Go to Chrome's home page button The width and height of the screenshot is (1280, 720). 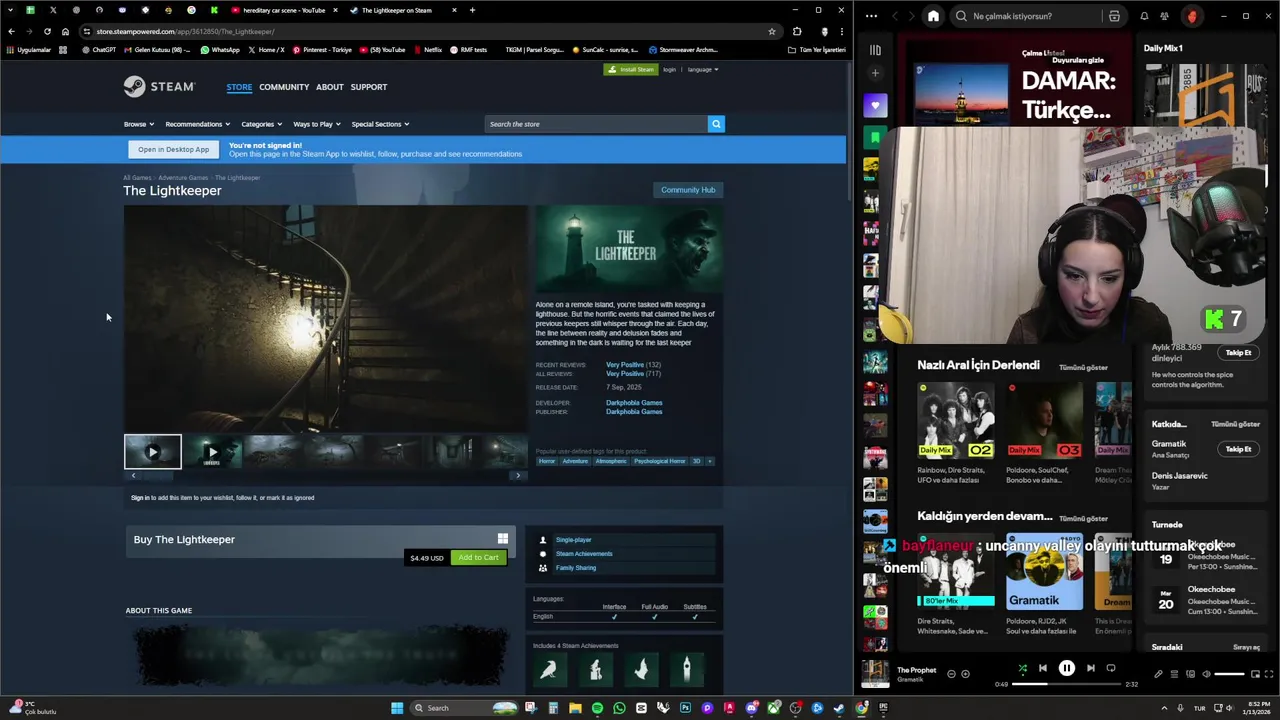[x=65, y=31]
